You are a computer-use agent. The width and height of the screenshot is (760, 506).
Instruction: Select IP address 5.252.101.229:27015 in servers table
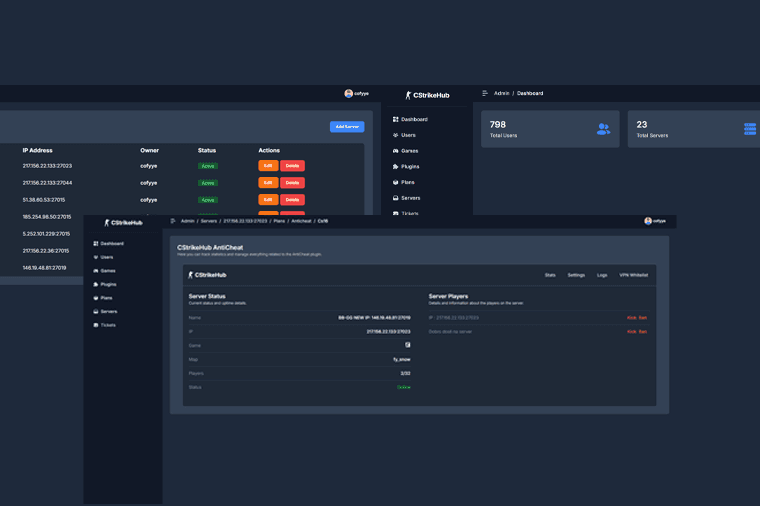(46, 234)
